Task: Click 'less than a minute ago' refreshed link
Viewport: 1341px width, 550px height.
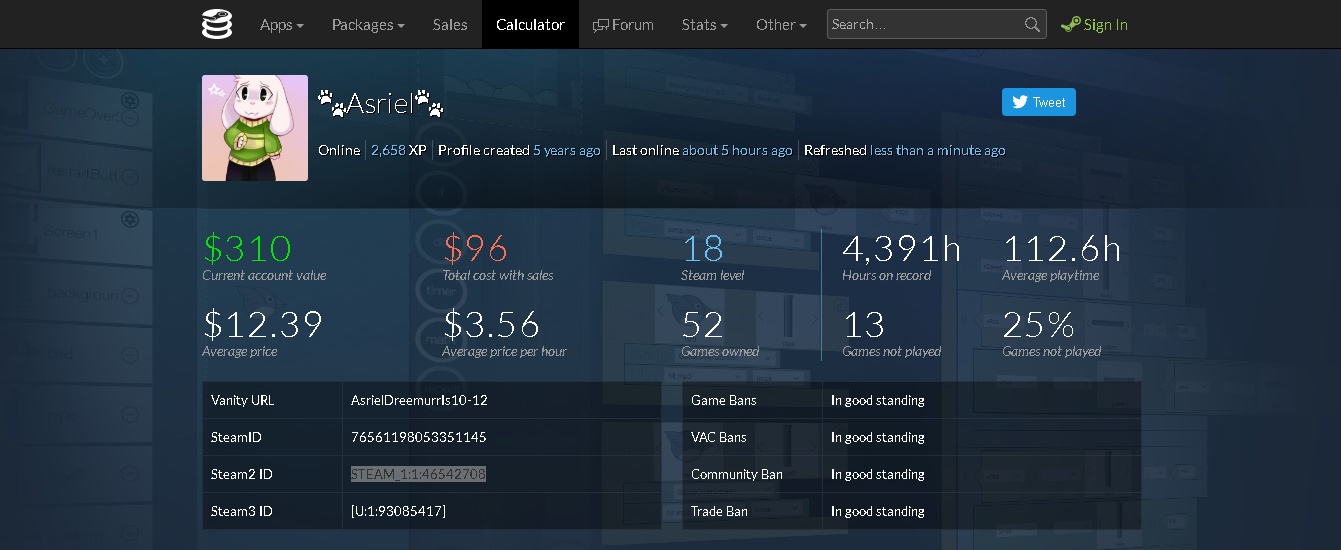Action: pos(938,150)
